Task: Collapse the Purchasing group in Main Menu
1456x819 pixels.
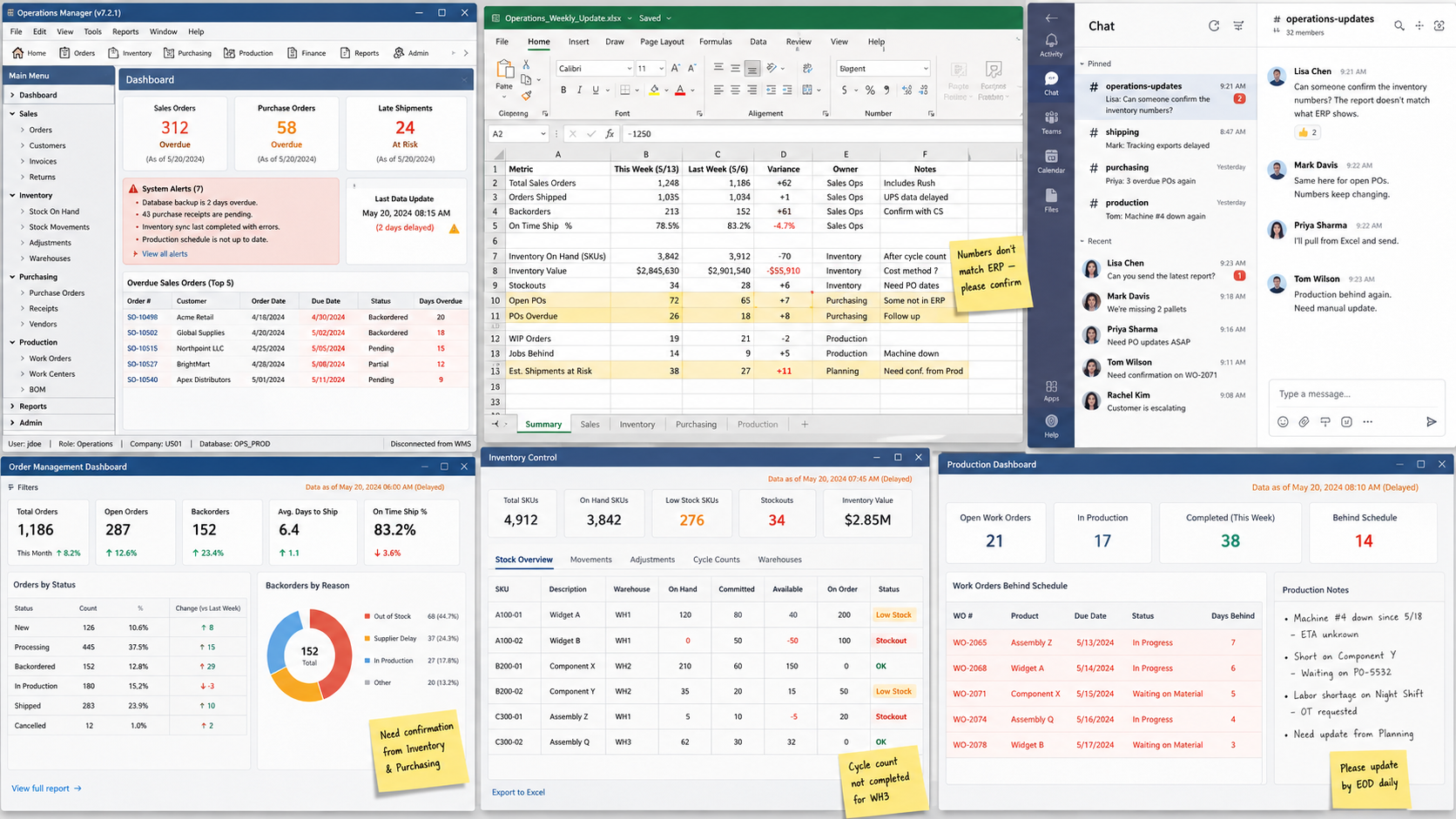Action: point(12,277)
